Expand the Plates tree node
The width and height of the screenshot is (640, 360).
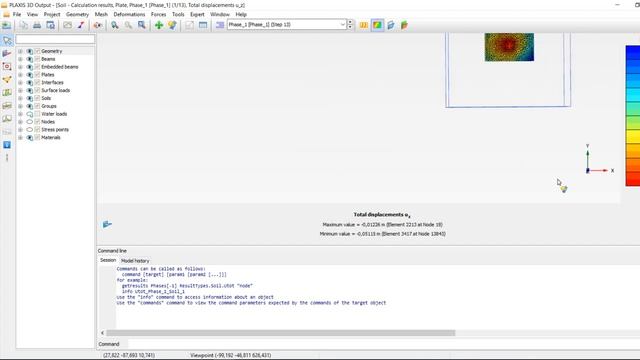coord(20,75)
